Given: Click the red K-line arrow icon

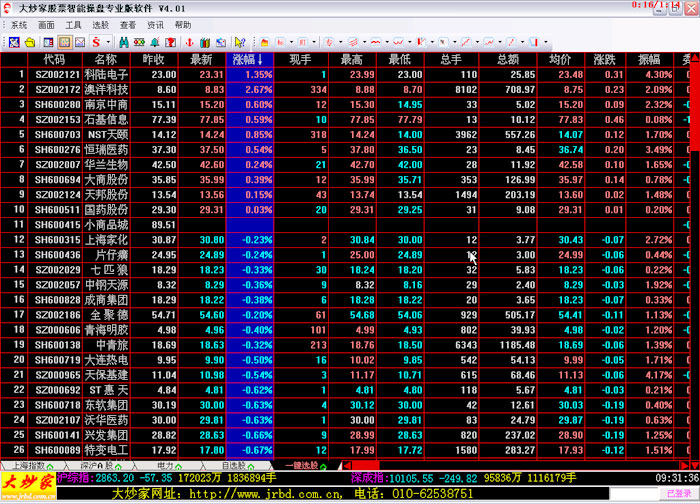Looking at the screenshot, I should point(421,42).
